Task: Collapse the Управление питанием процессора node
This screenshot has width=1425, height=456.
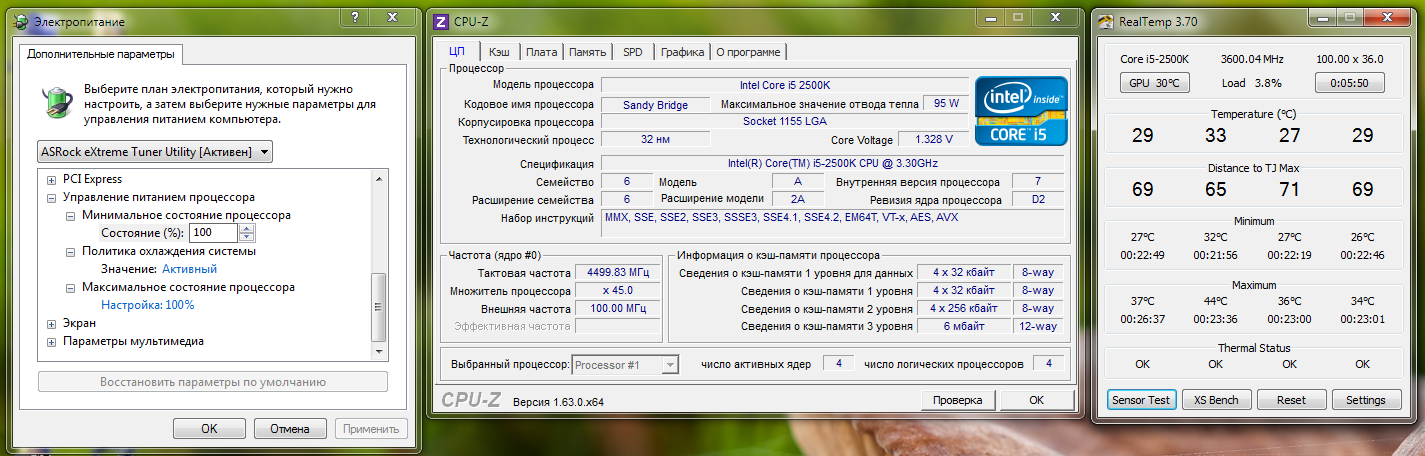Action: pyautogui.click(x=52, y=197)
